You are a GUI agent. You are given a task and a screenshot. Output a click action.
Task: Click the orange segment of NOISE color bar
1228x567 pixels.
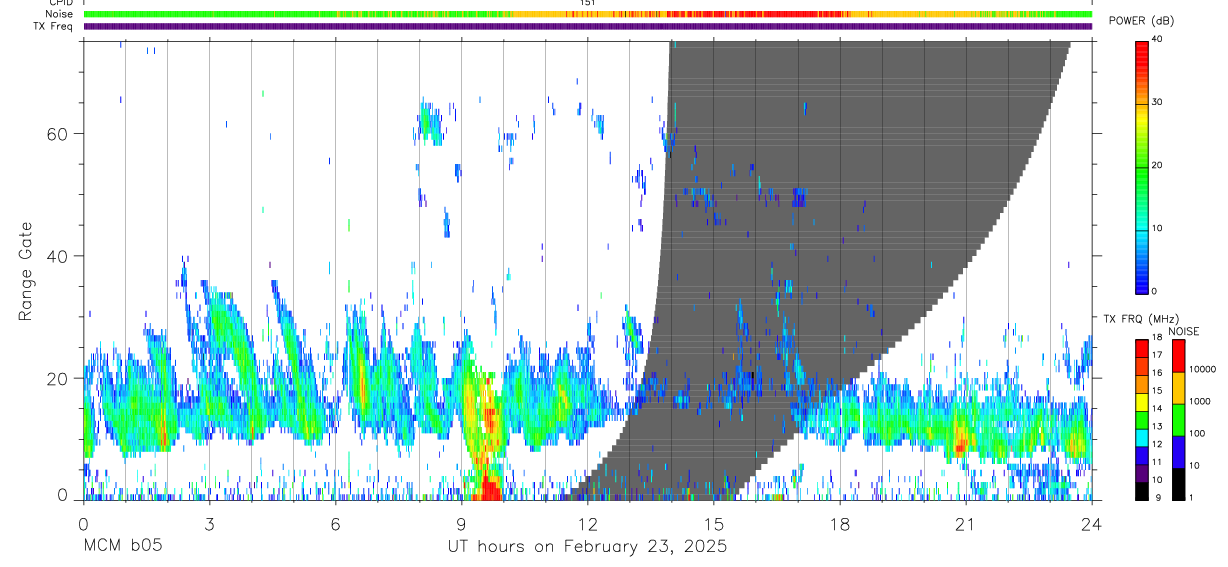1179,387
